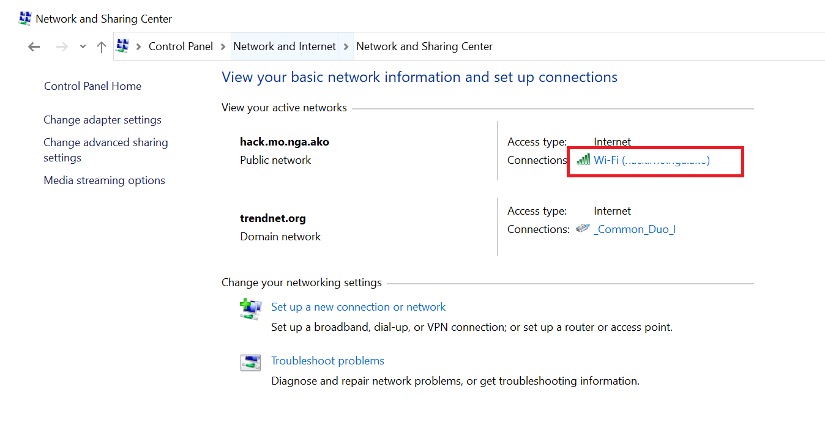Open the _Common_Duo_I connection link
This screenshot has height=436, width=825.
tap(635, 229)
